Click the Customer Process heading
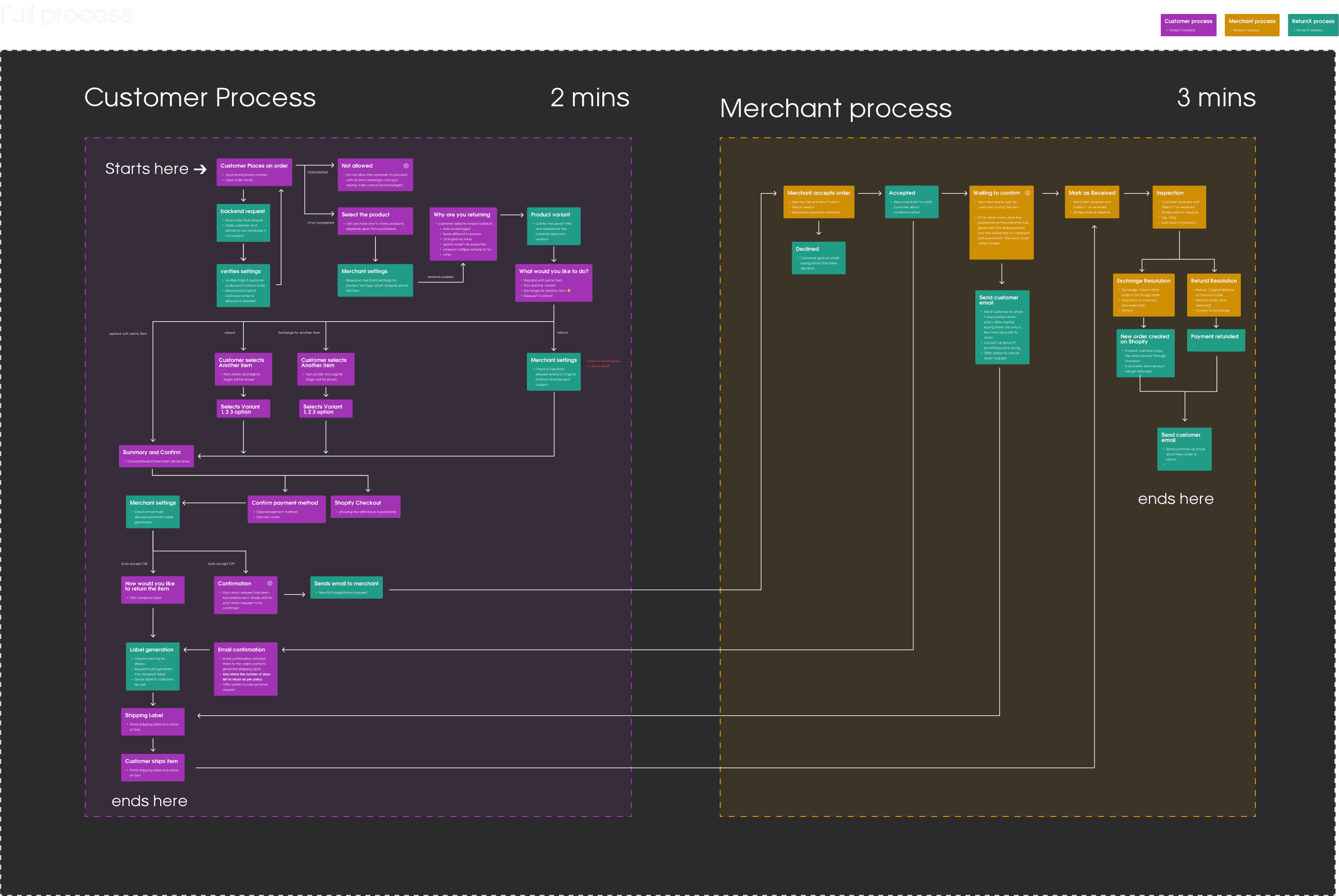This screenshot has width=1339, height=896. coord(200,97)
